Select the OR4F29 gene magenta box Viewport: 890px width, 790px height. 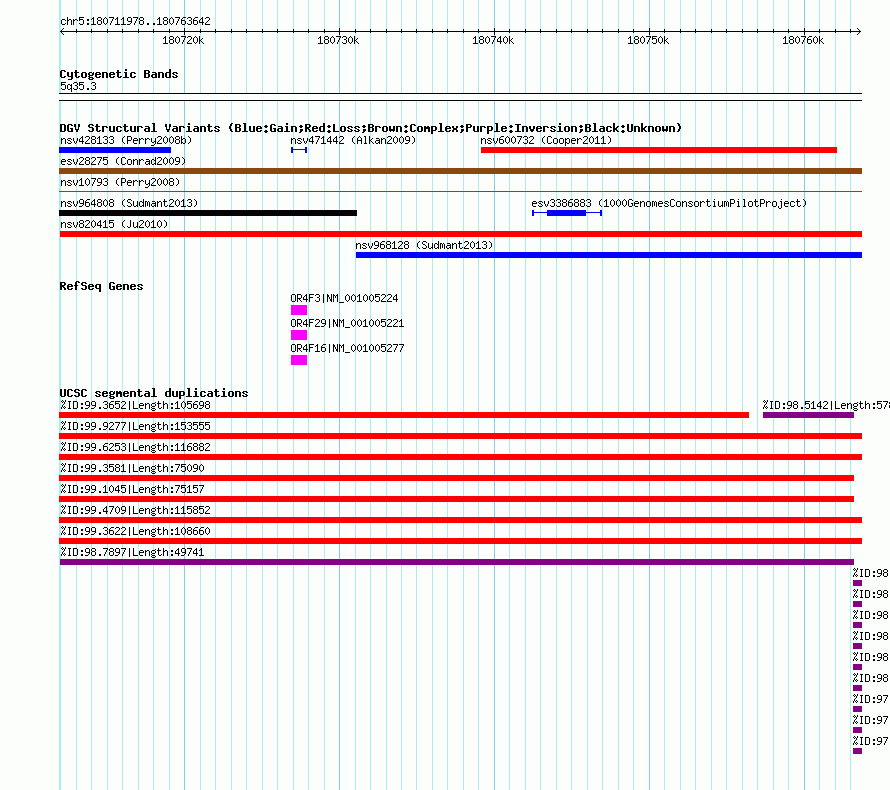point(299,335)
